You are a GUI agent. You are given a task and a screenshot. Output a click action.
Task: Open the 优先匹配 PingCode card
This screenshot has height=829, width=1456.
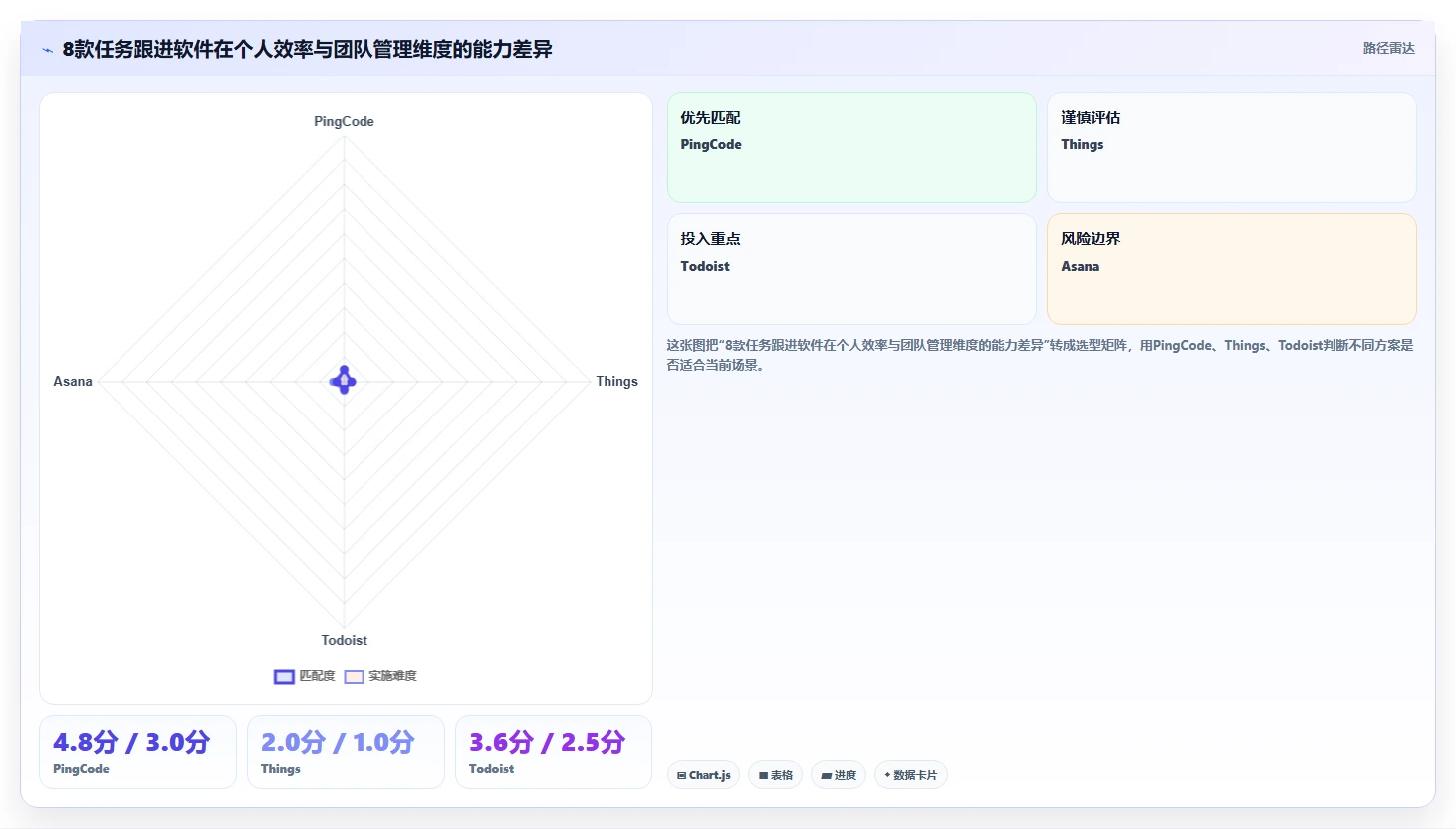[x=851, y=147]
